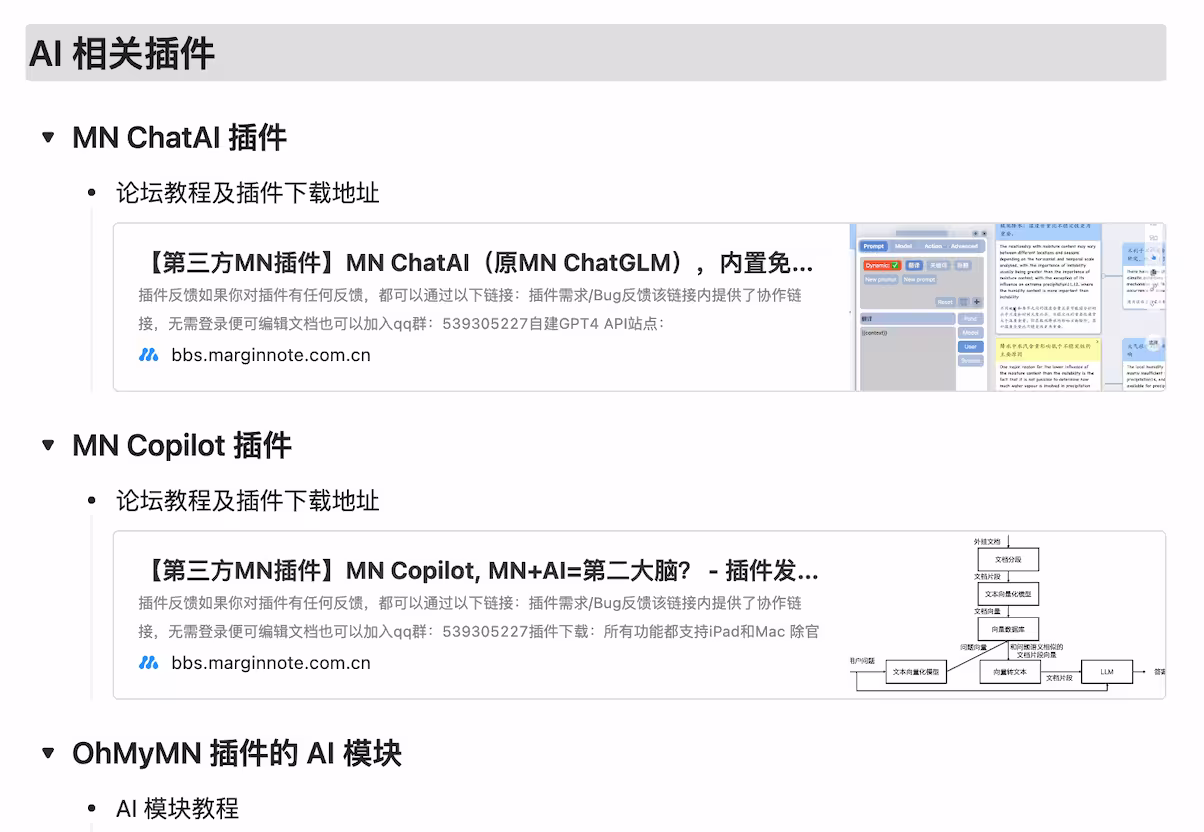The width and height of the screenshot is (1204, 832).
Task: Click the MN Copilot 插件 heading text
Action: click(181, 445)
